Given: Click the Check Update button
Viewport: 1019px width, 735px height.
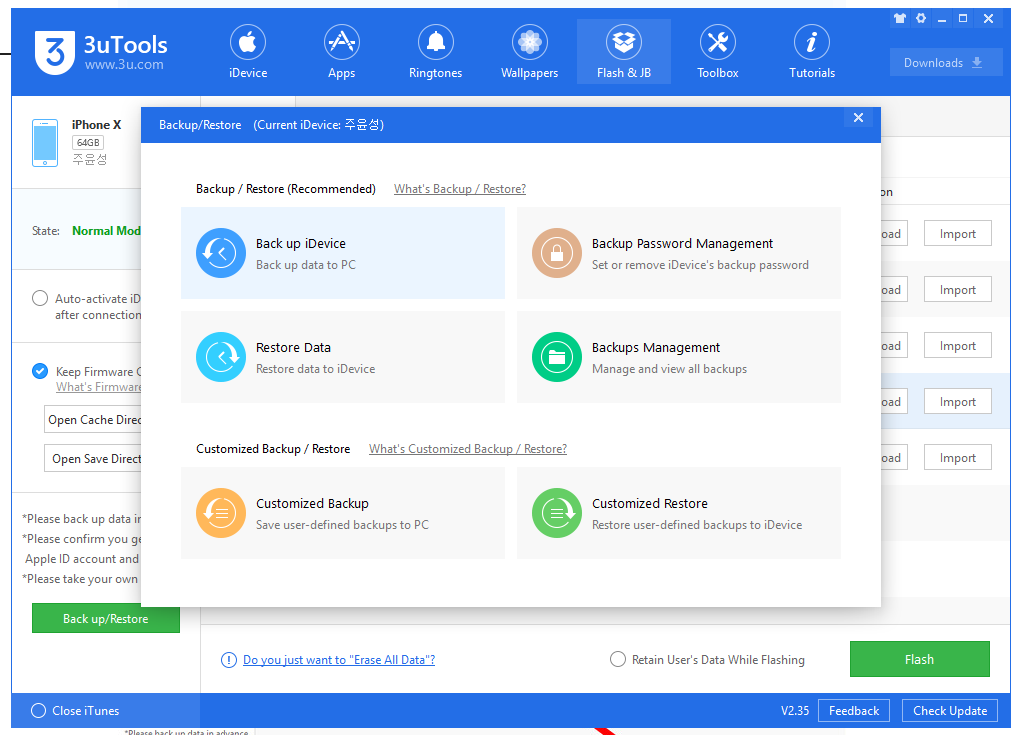Looking at the screenshot, I should point(949,711).
